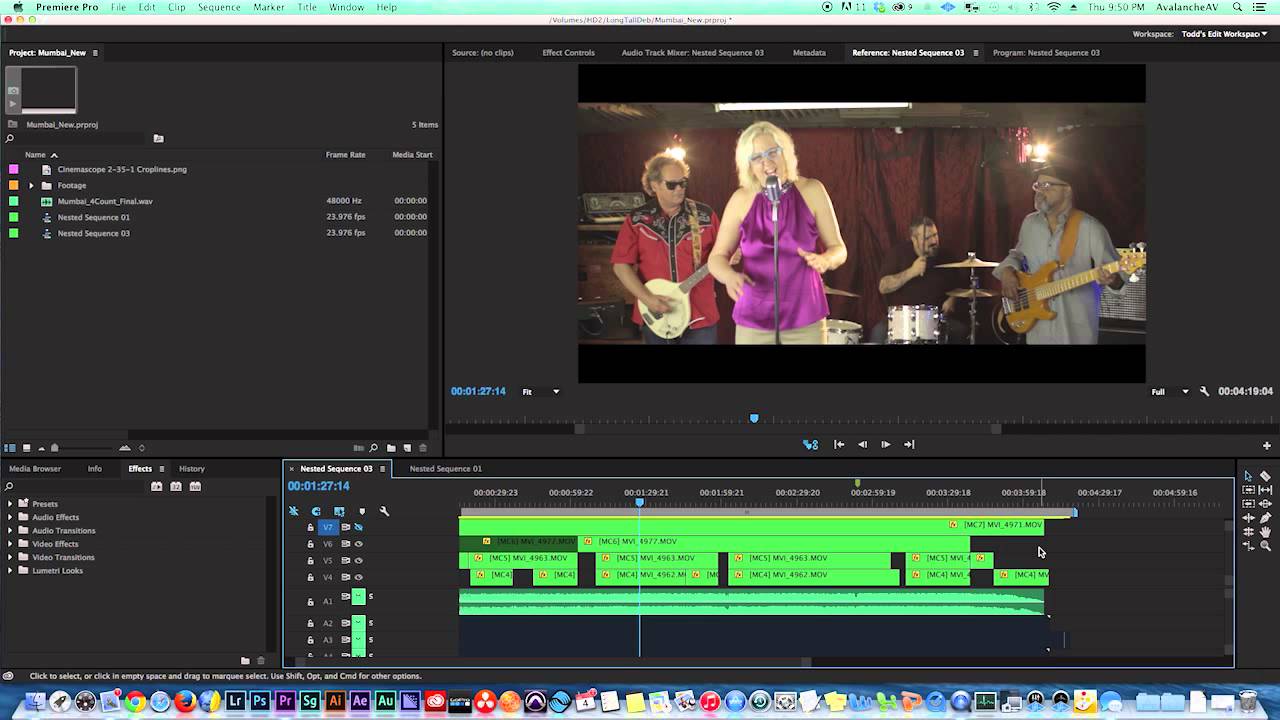Click the accelerated effects filter icon
This screenshot has width=1280, height=720.
click(156, 486)
